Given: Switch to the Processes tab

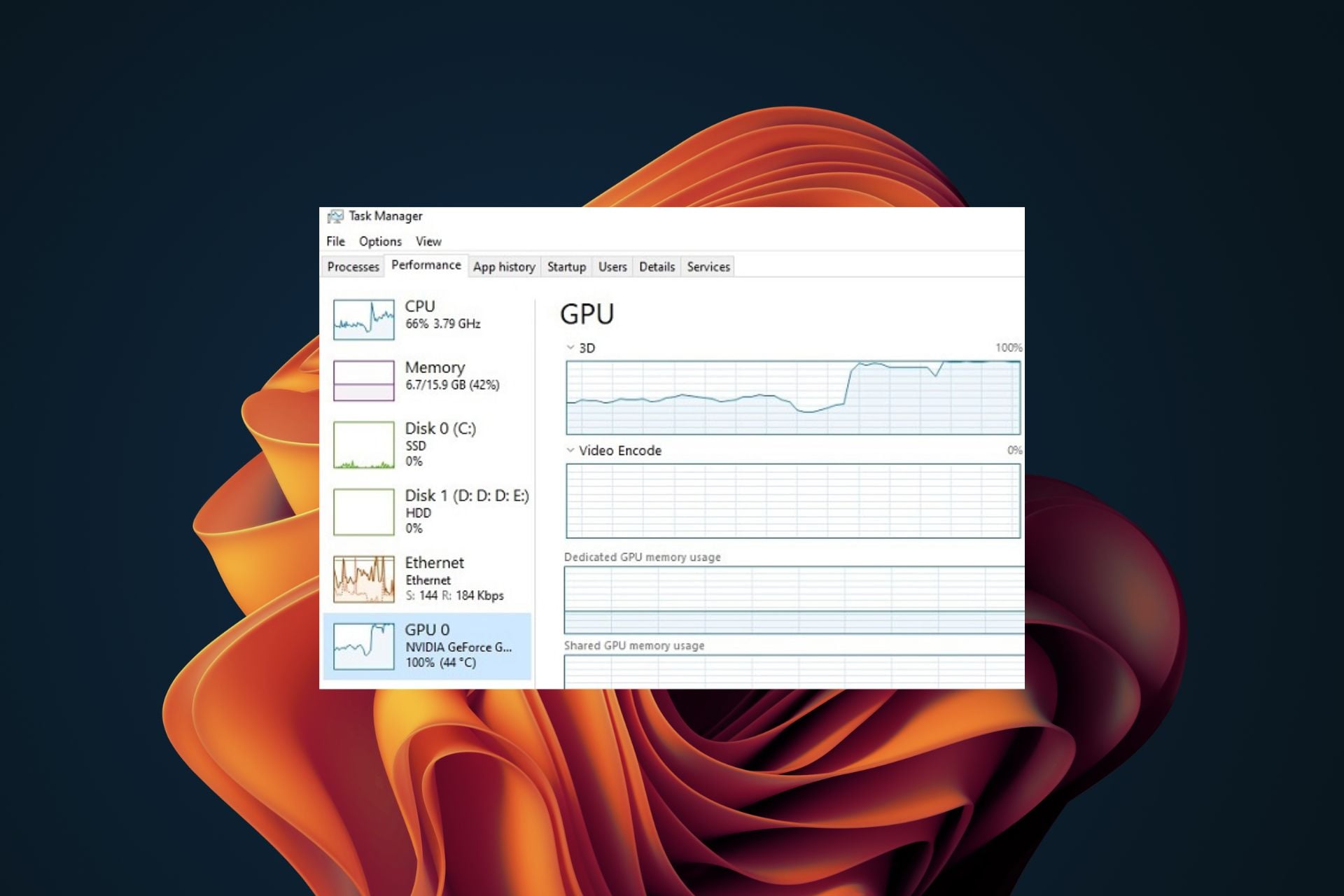Looking at the screenshot, I should click(353, 267).
